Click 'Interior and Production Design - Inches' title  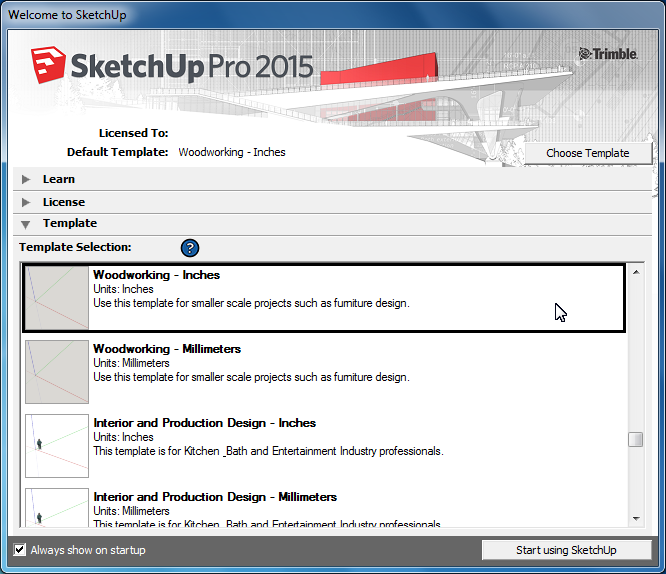pos(205,423)
